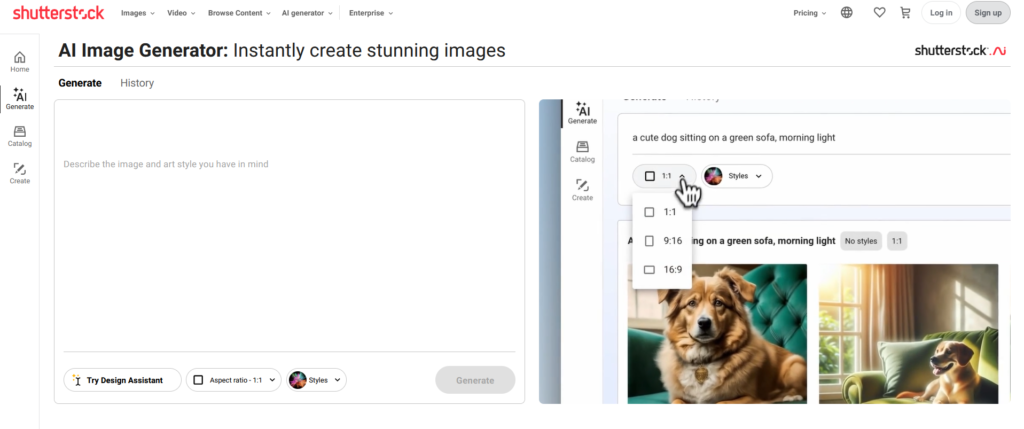The width and height of the screenshot is (1024, 429).
Task: Expand the Browse Content menu
Action: click(239, 13)
